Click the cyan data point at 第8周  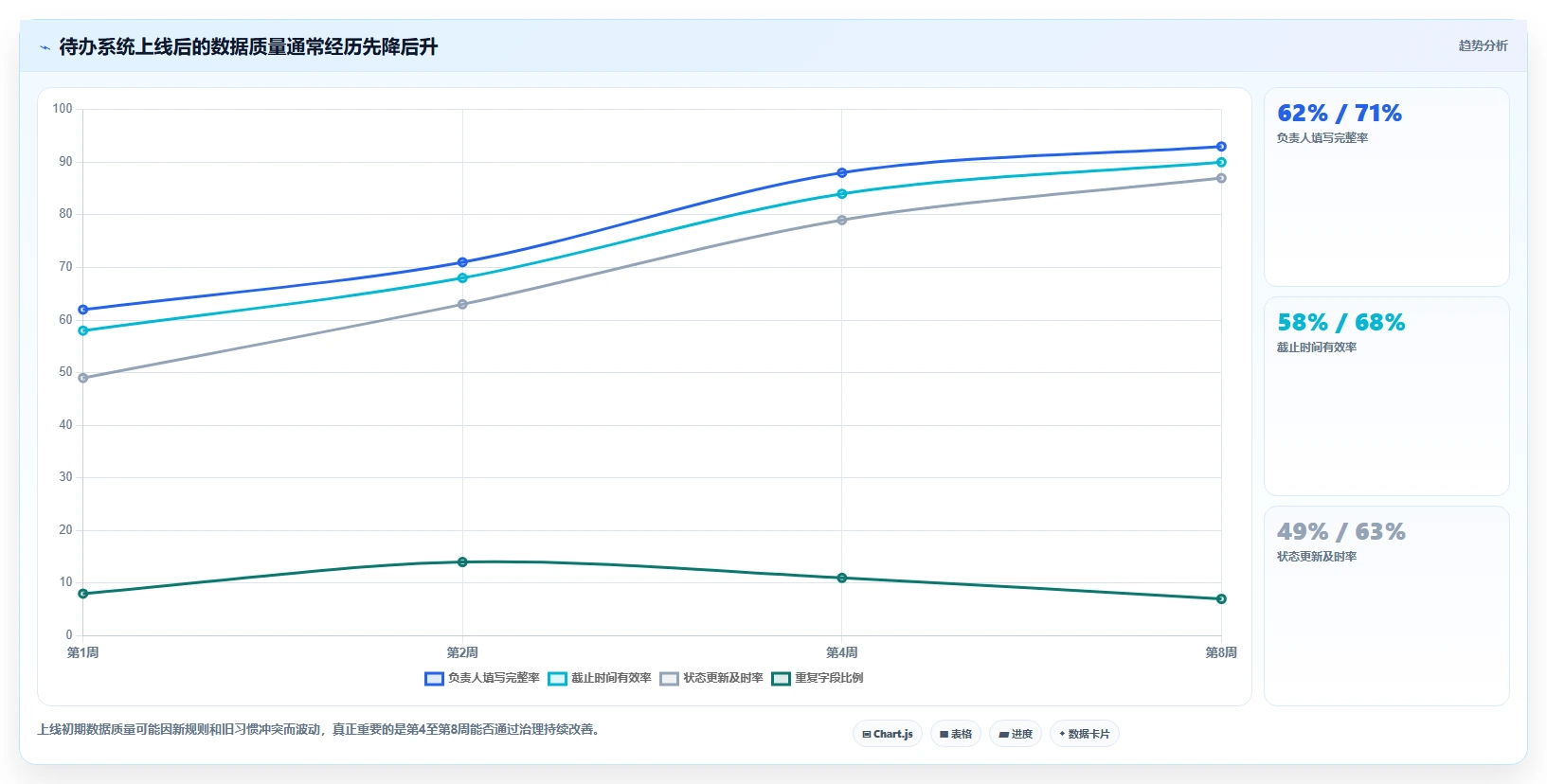coord(1221,163)
